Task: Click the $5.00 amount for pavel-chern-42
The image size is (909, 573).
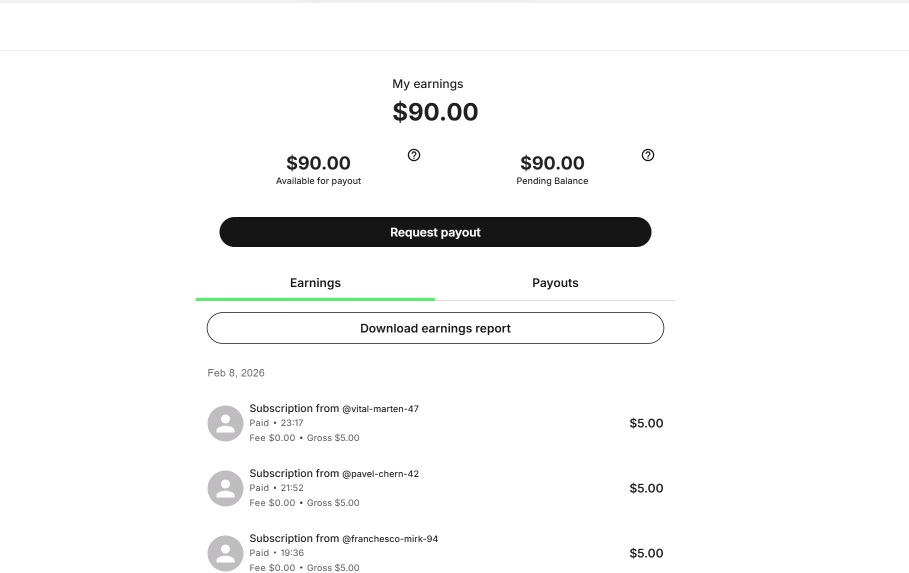Action: point(646,488)
